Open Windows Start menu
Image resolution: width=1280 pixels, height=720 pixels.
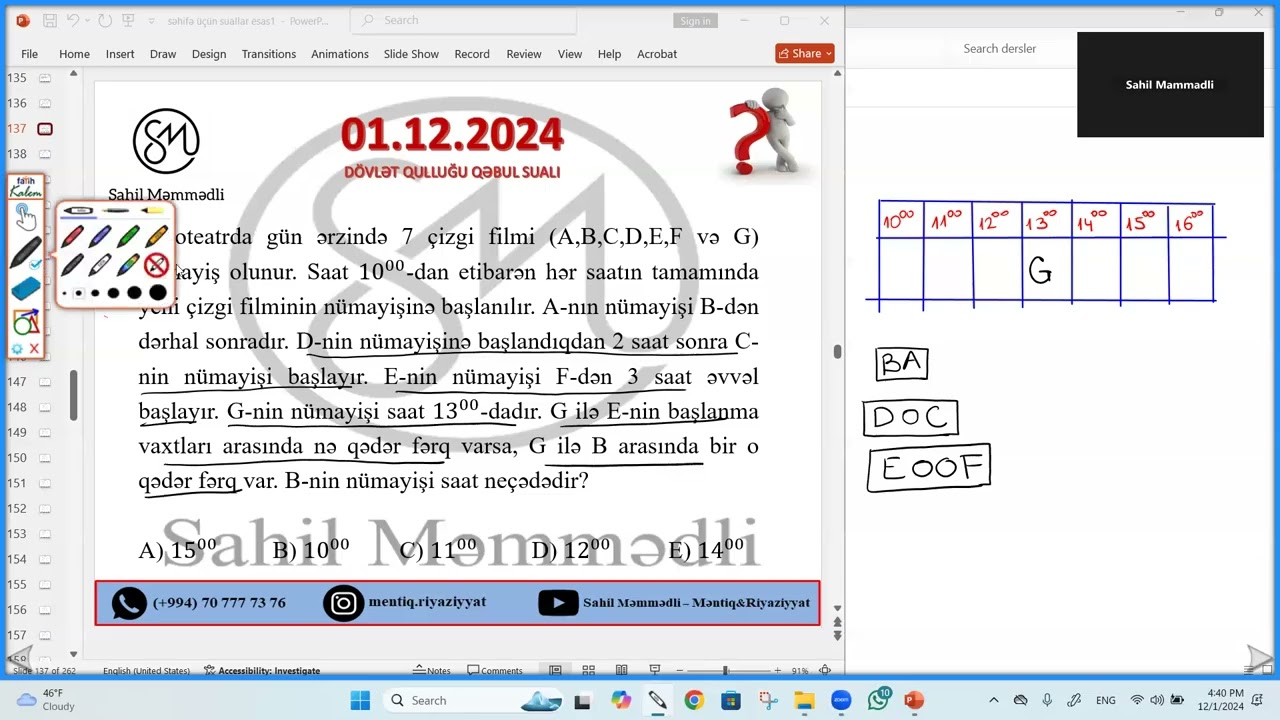click(x=360, y=700)
